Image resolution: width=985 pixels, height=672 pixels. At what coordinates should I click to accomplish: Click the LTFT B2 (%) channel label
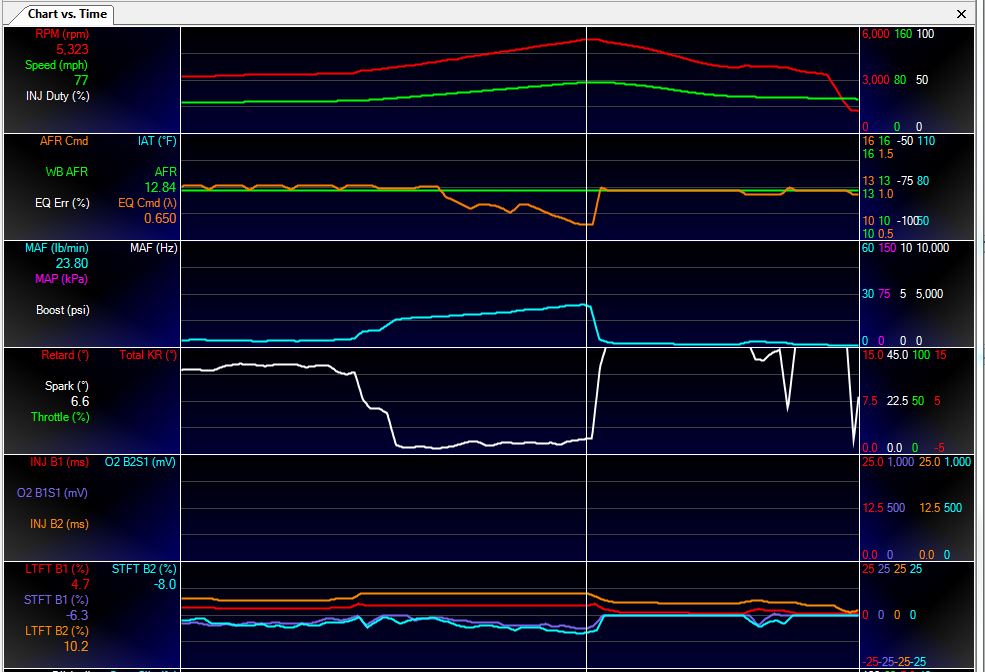point(57,631)
